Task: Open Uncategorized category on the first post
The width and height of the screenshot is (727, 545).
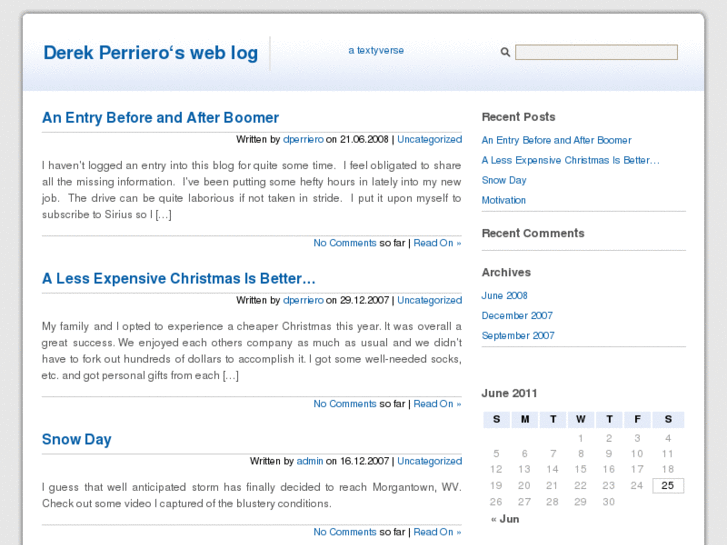Action: click(429, 140)
